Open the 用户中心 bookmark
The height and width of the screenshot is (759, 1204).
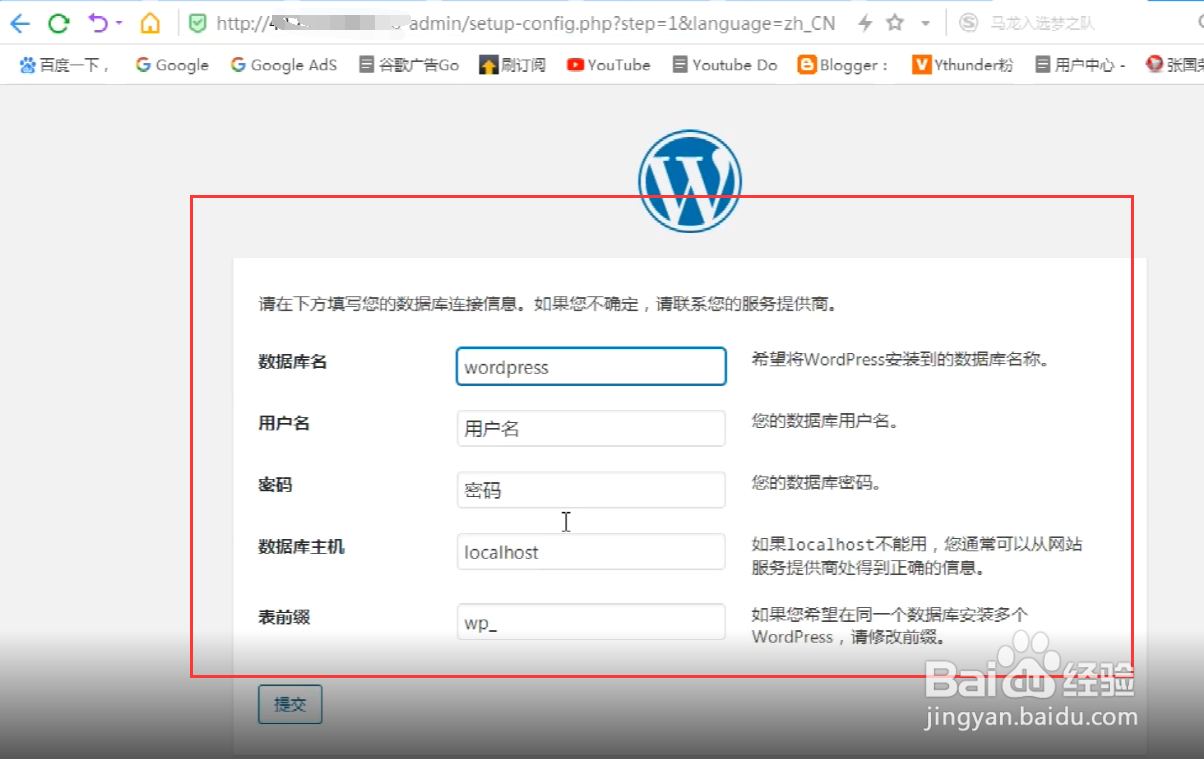click(1080, 65)
